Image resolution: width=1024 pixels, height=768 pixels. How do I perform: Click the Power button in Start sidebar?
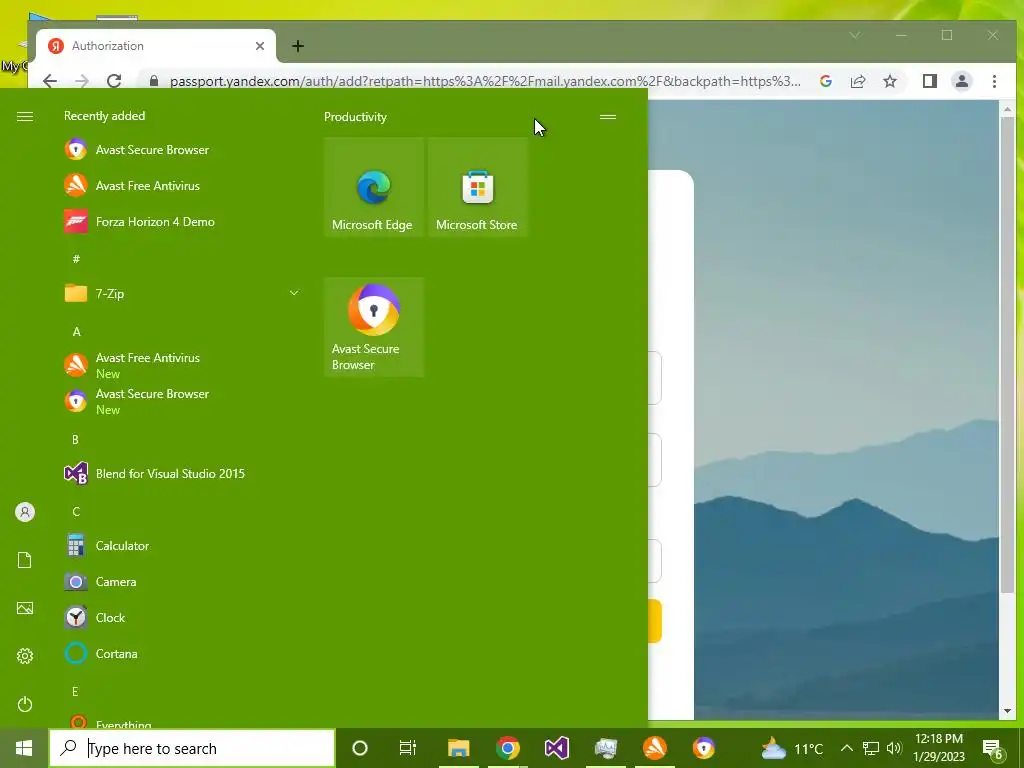25,704
